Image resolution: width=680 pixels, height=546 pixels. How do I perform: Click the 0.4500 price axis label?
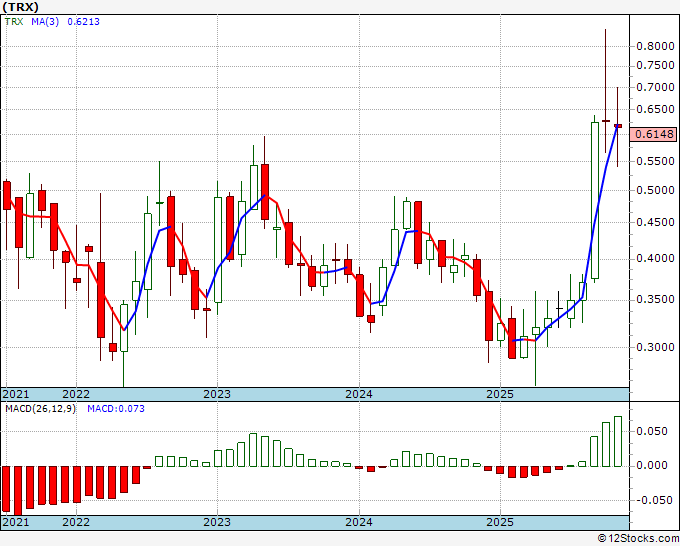(x=655, y=222)
